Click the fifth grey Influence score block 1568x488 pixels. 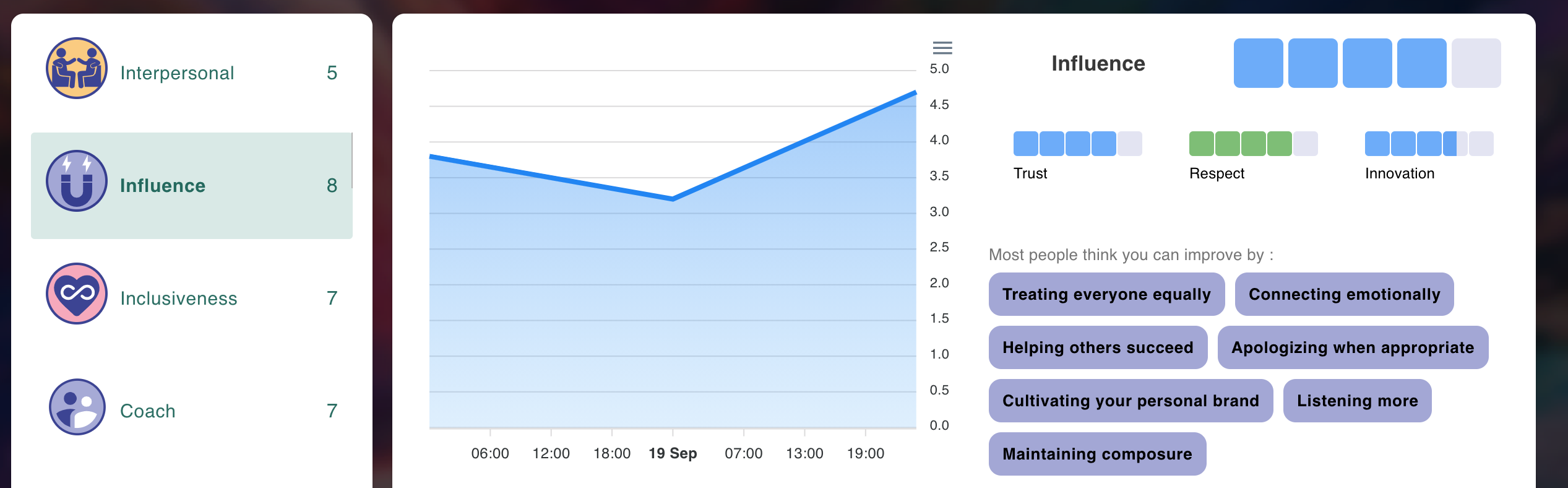click(x=1476, y=63)
